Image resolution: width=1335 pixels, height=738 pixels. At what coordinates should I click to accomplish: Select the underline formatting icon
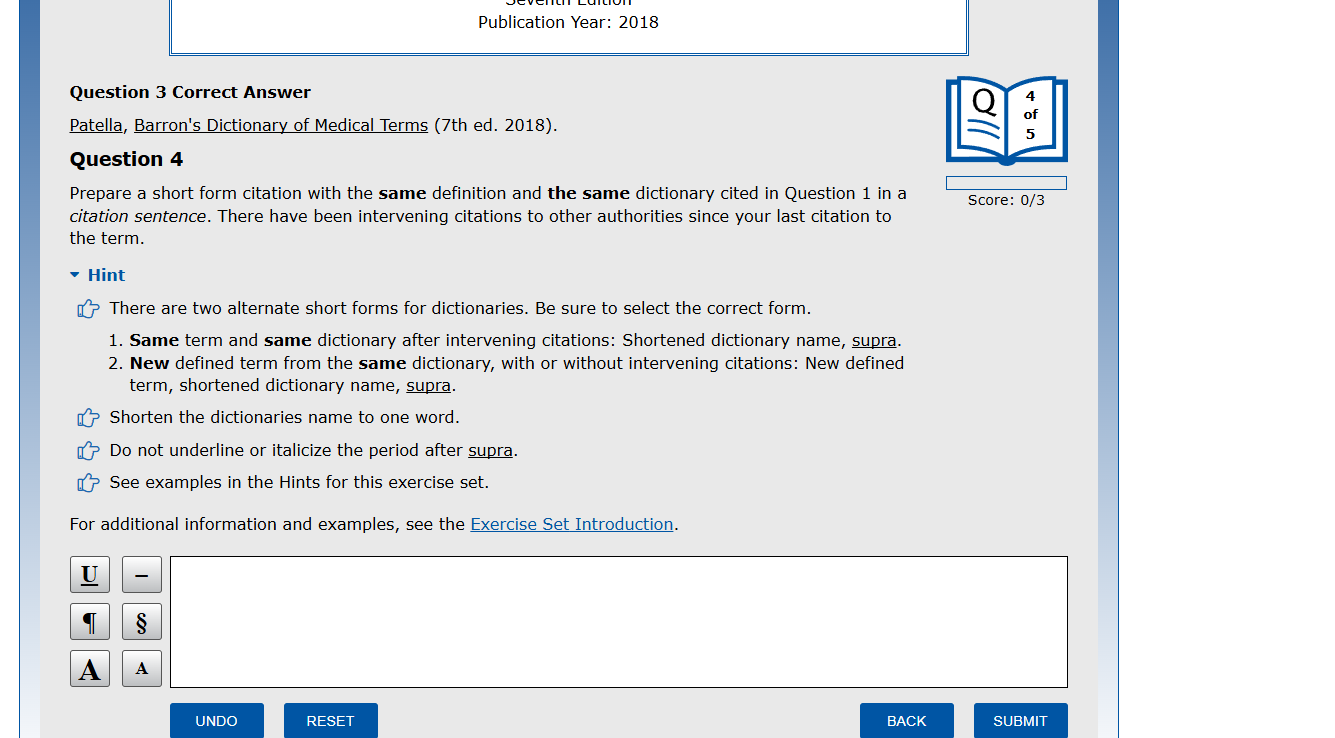click(89, 574)
